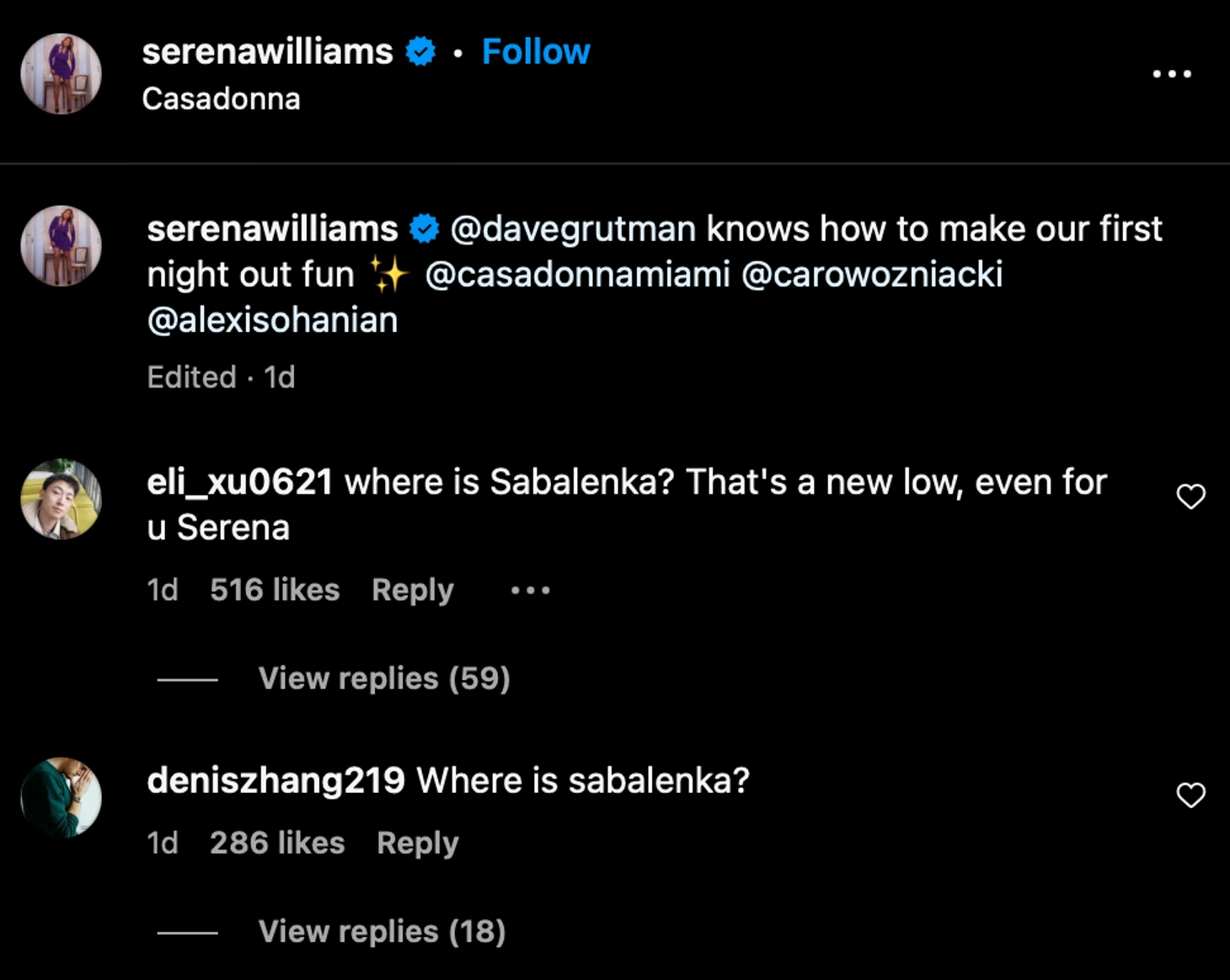This screenshot has width=1230, height=980.
Task: Open deniszhang219's profile avatar
Action: pos(61,797)
